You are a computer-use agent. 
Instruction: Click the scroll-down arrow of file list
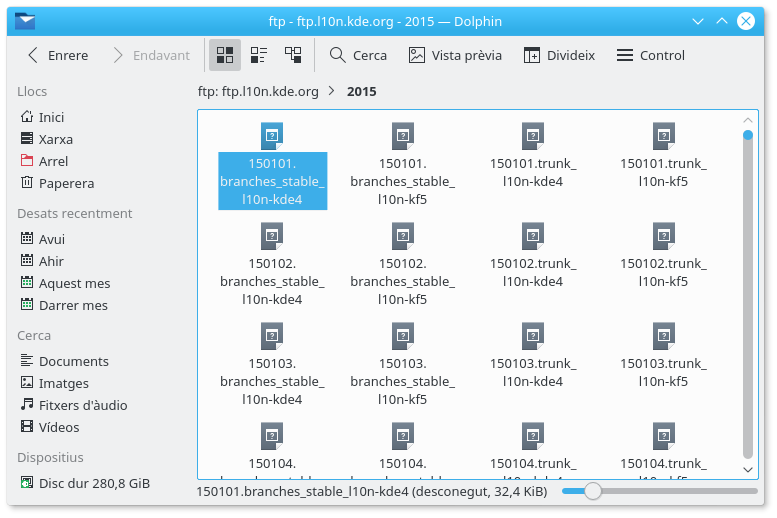[x=747, y=468]
